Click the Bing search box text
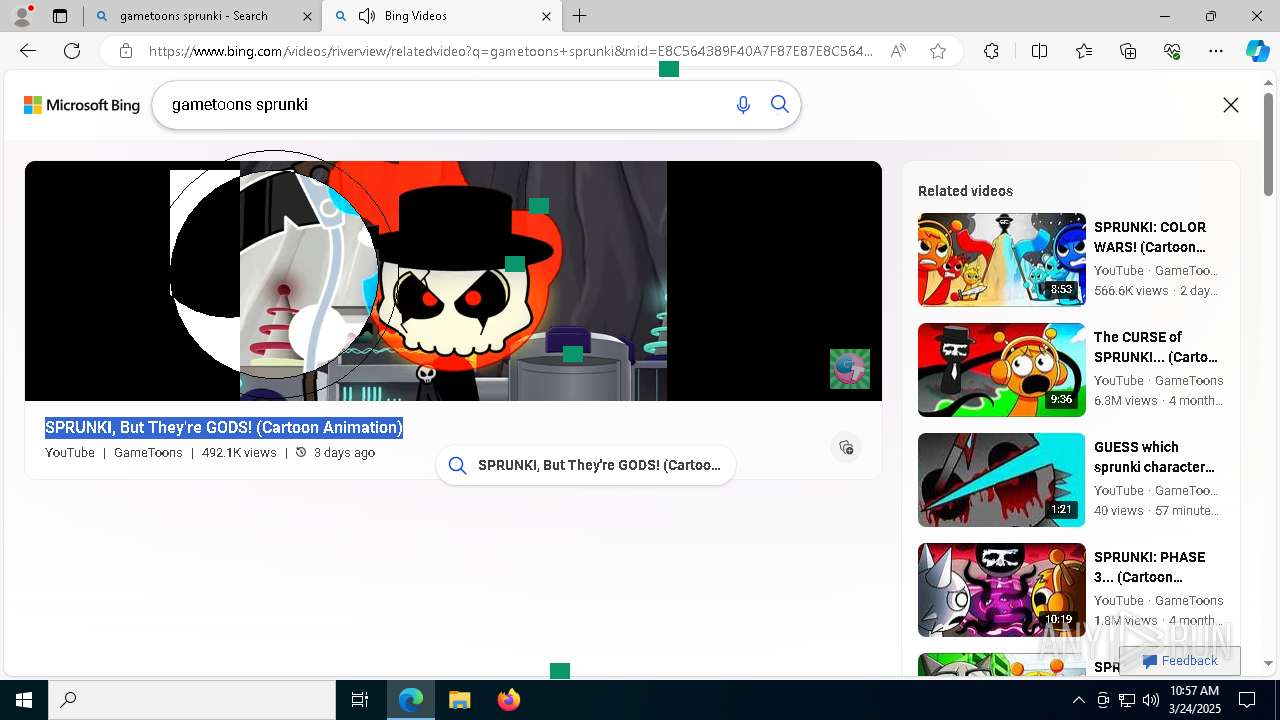 [x=240, y=105]
